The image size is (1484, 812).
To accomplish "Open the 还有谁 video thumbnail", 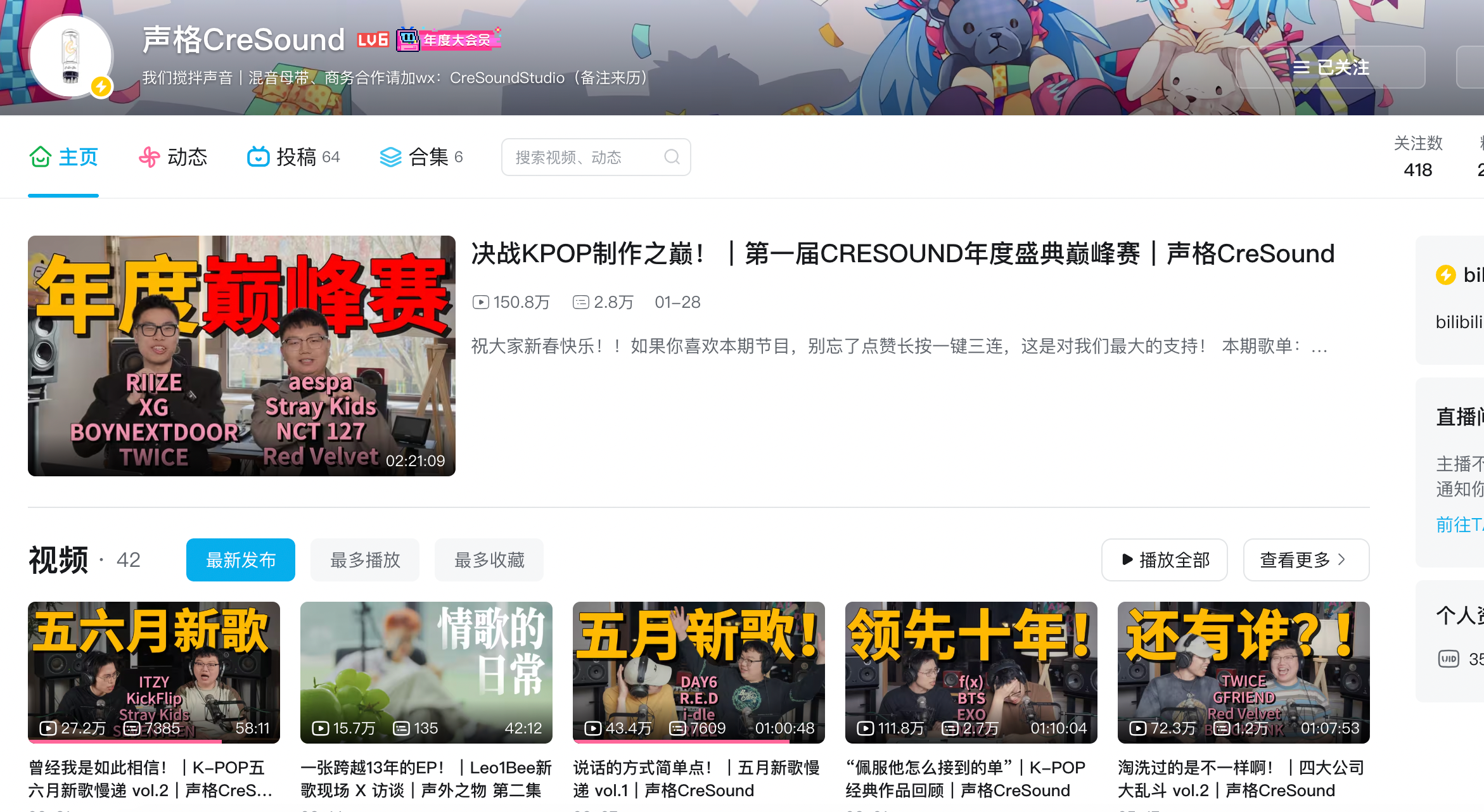I will (x=1244, y=673).
